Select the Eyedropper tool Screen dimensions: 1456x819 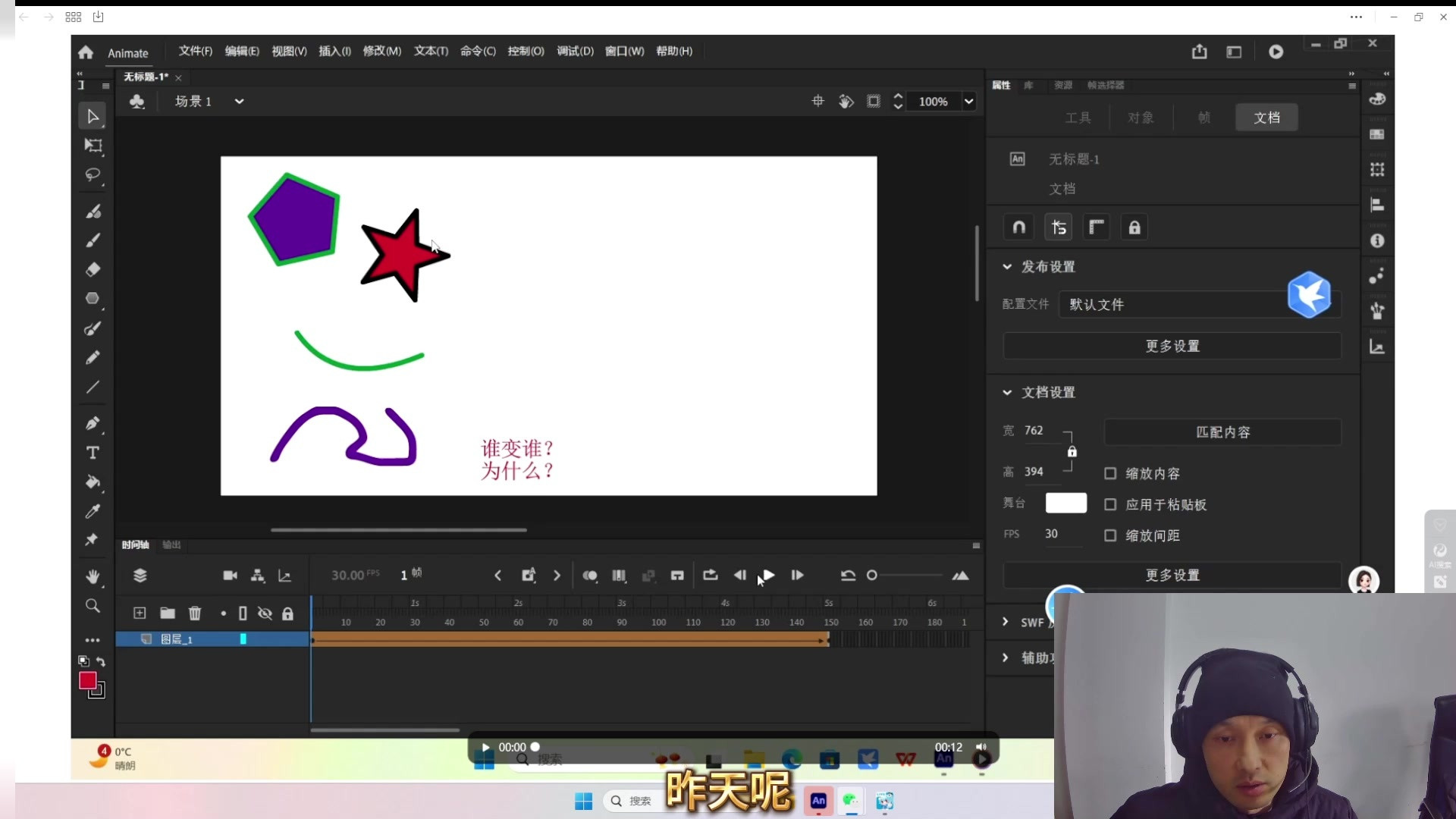pos(93,511)
